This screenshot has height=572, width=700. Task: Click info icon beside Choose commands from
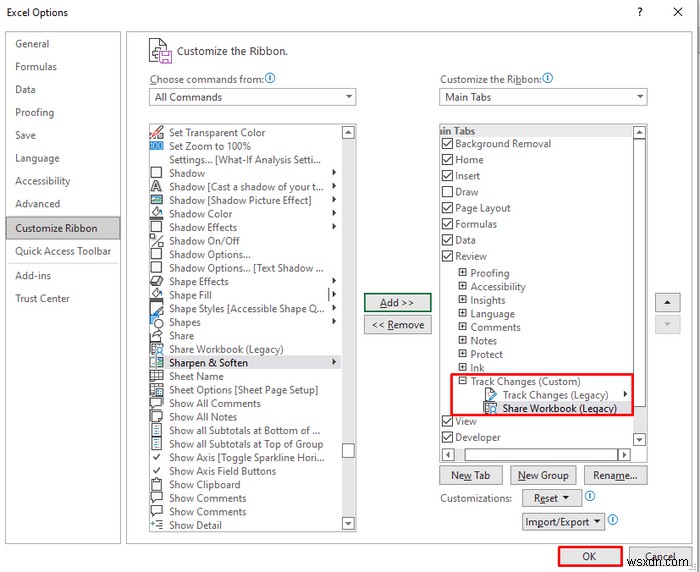click(270, 79)
